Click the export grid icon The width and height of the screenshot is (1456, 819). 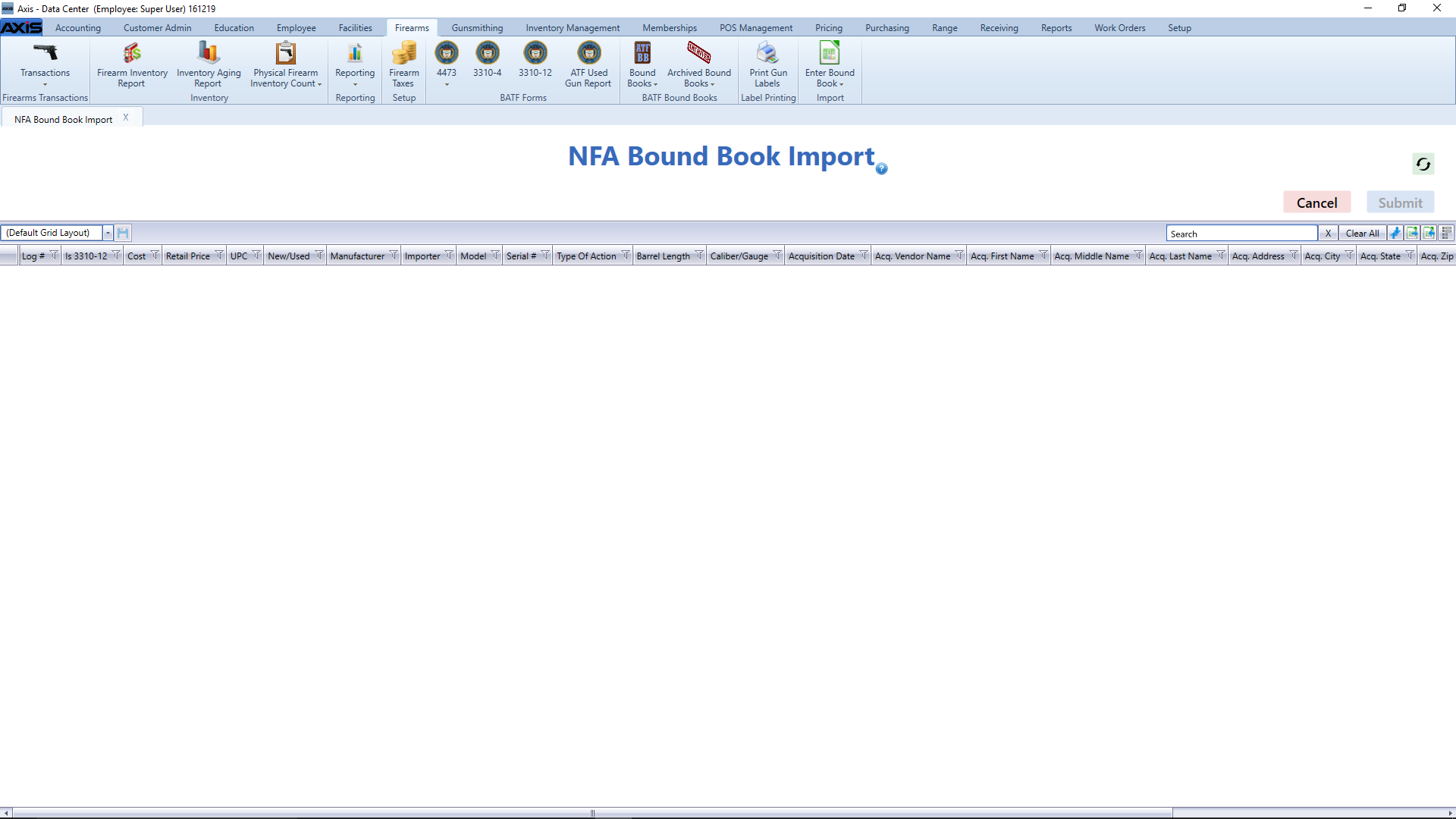point(1412,234)
